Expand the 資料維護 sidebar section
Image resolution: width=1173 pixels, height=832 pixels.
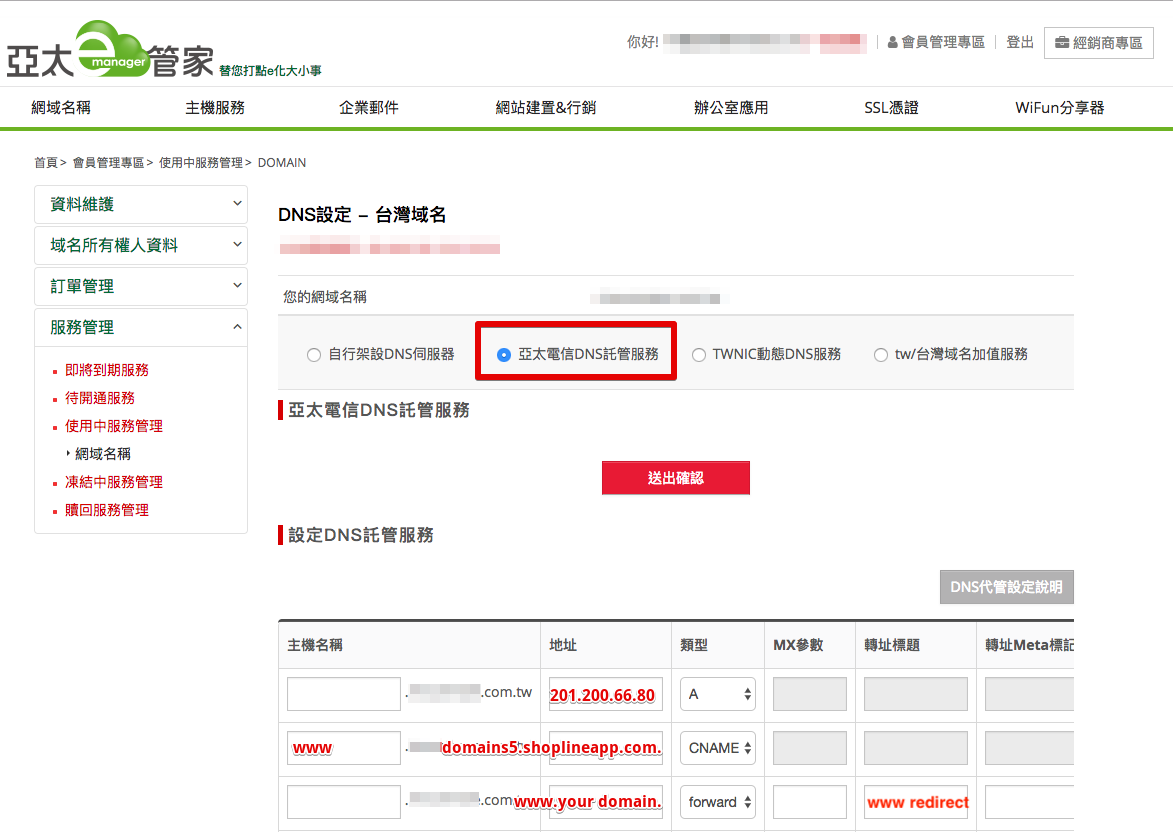(141, 204)
